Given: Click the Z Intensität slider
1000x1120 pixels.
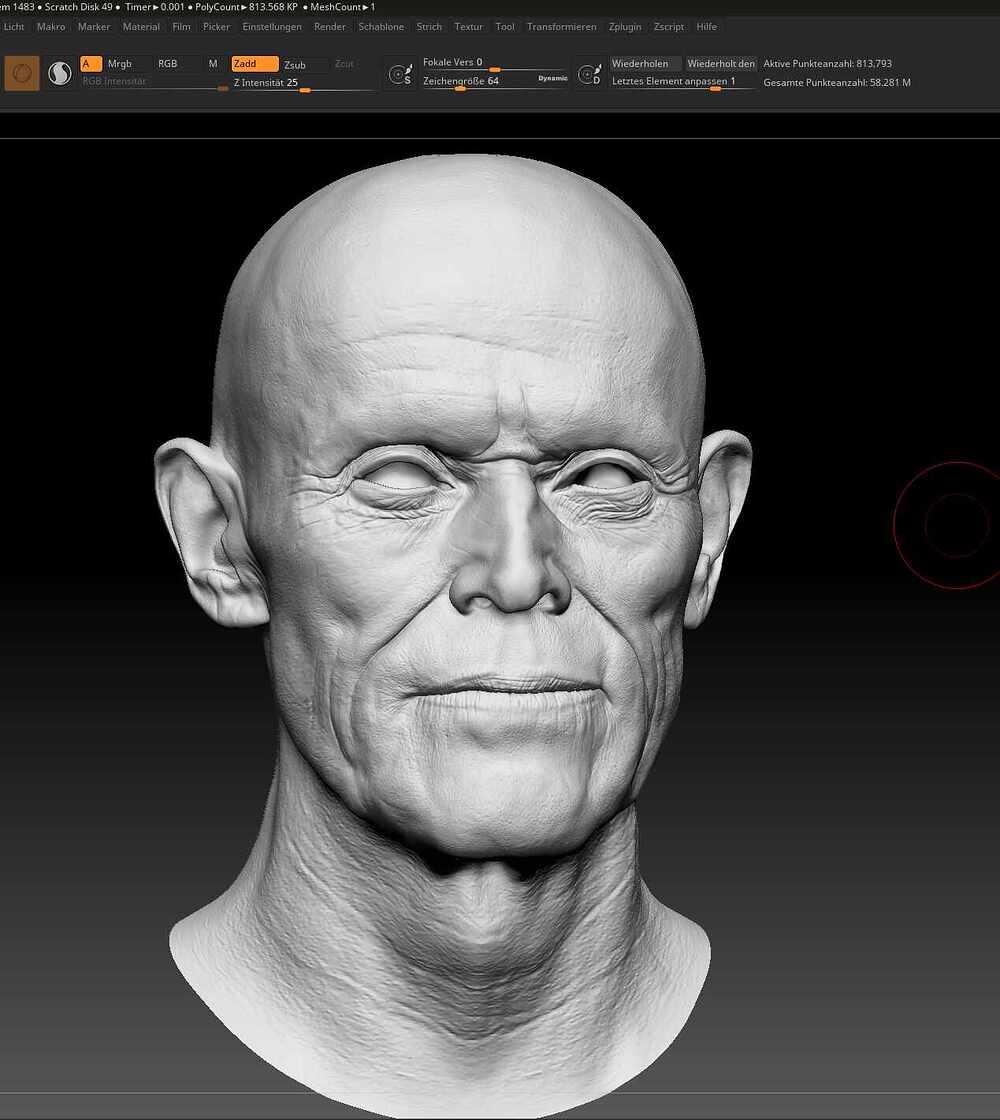Looking at the screenshot, I should 304,84.
